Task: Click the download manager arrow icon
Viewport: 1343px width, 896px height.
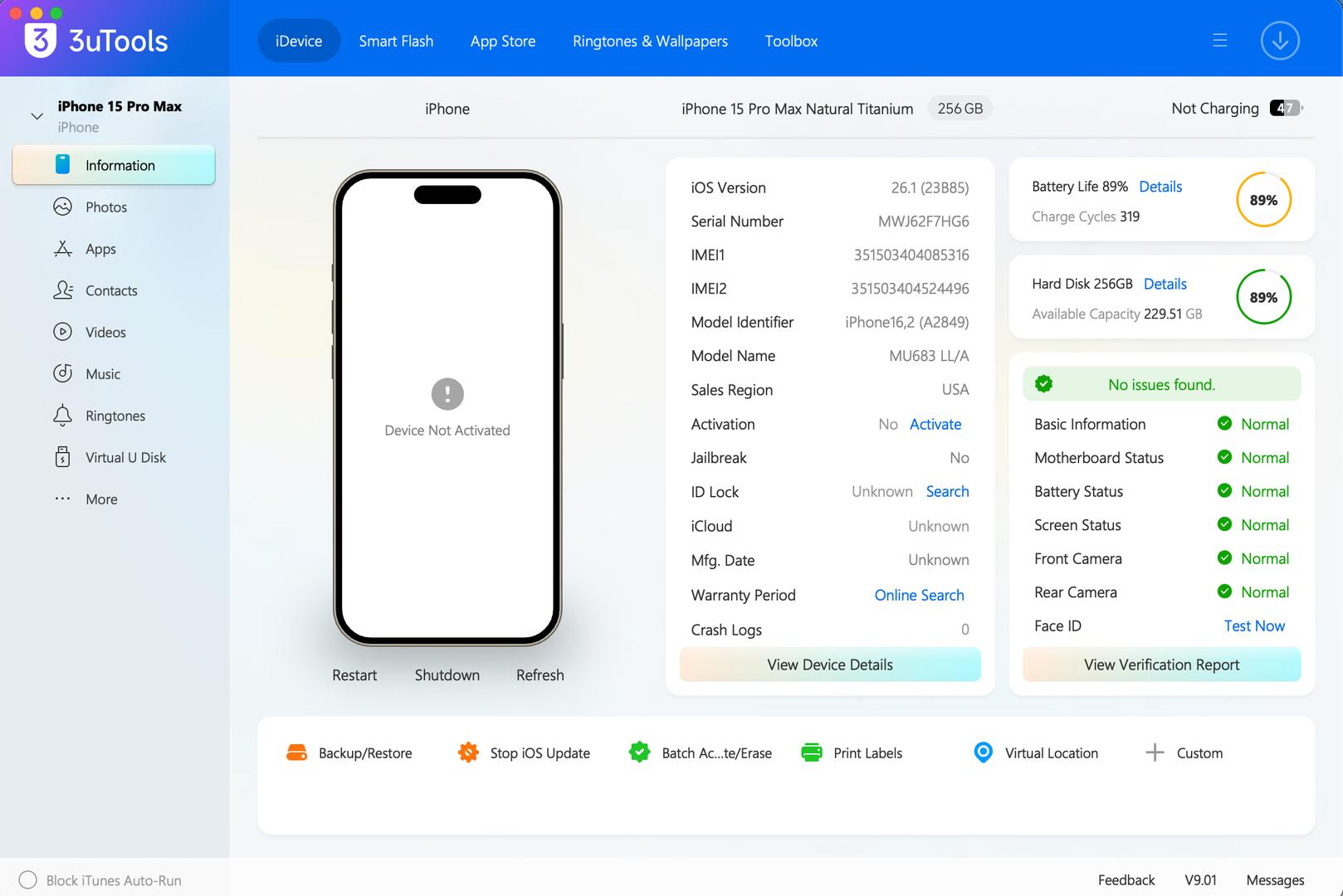Action: click(1279, 41)
